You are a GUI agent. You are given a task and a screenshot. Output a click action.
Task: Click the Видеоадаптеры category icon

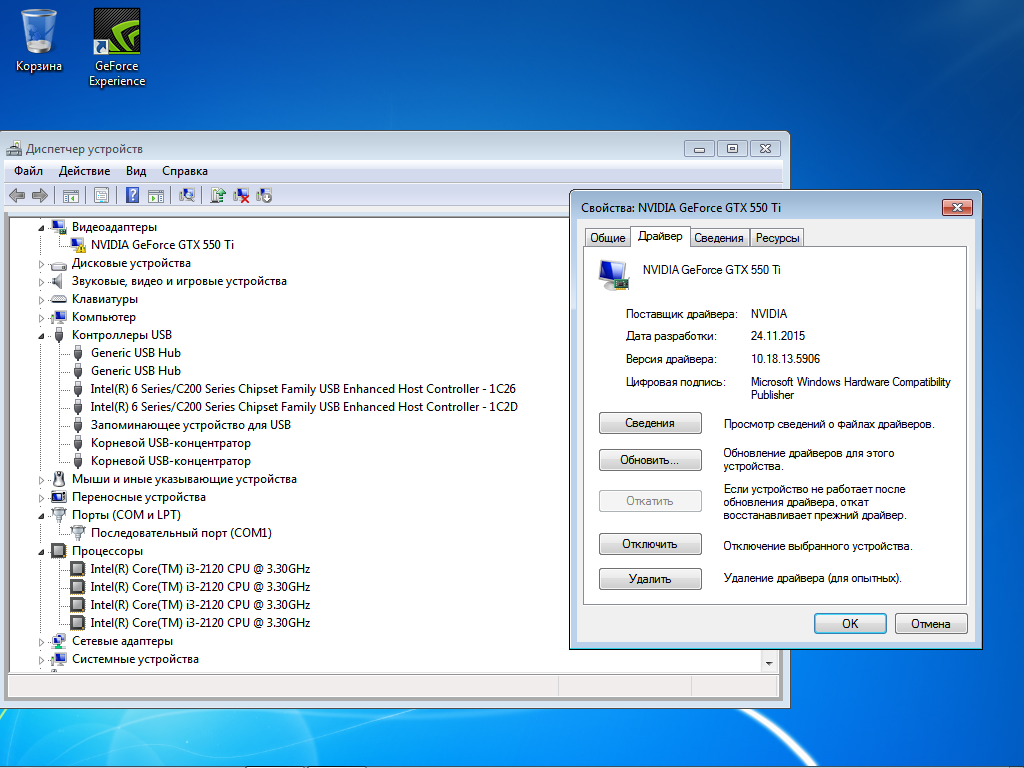point(59,227)
